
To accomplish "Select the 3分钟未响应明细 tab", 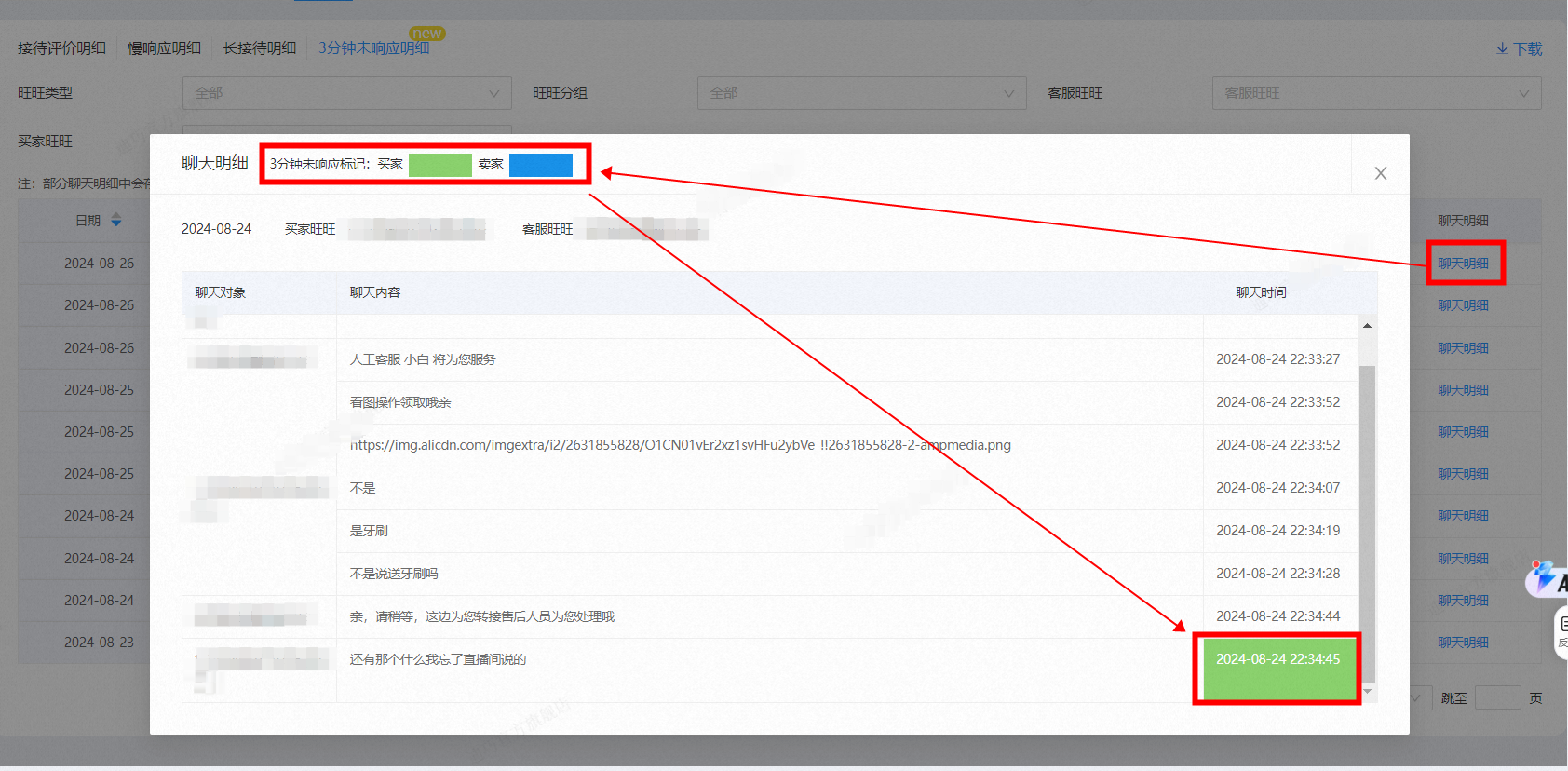I will [x=373, y=48].
